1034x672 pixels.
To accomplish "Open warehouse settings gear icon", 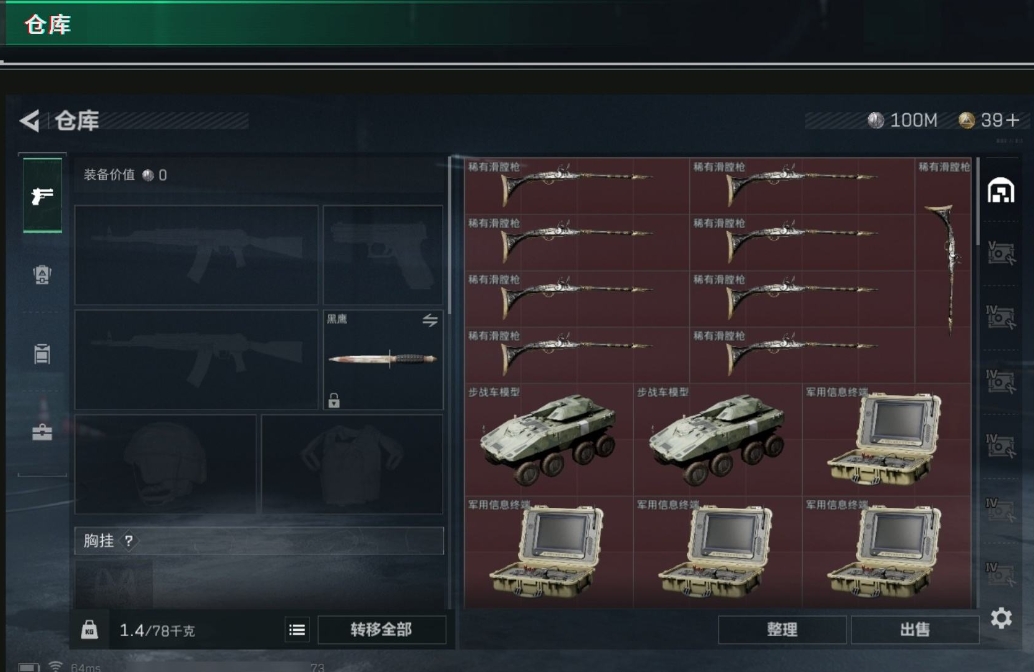I will [1001, 618].
